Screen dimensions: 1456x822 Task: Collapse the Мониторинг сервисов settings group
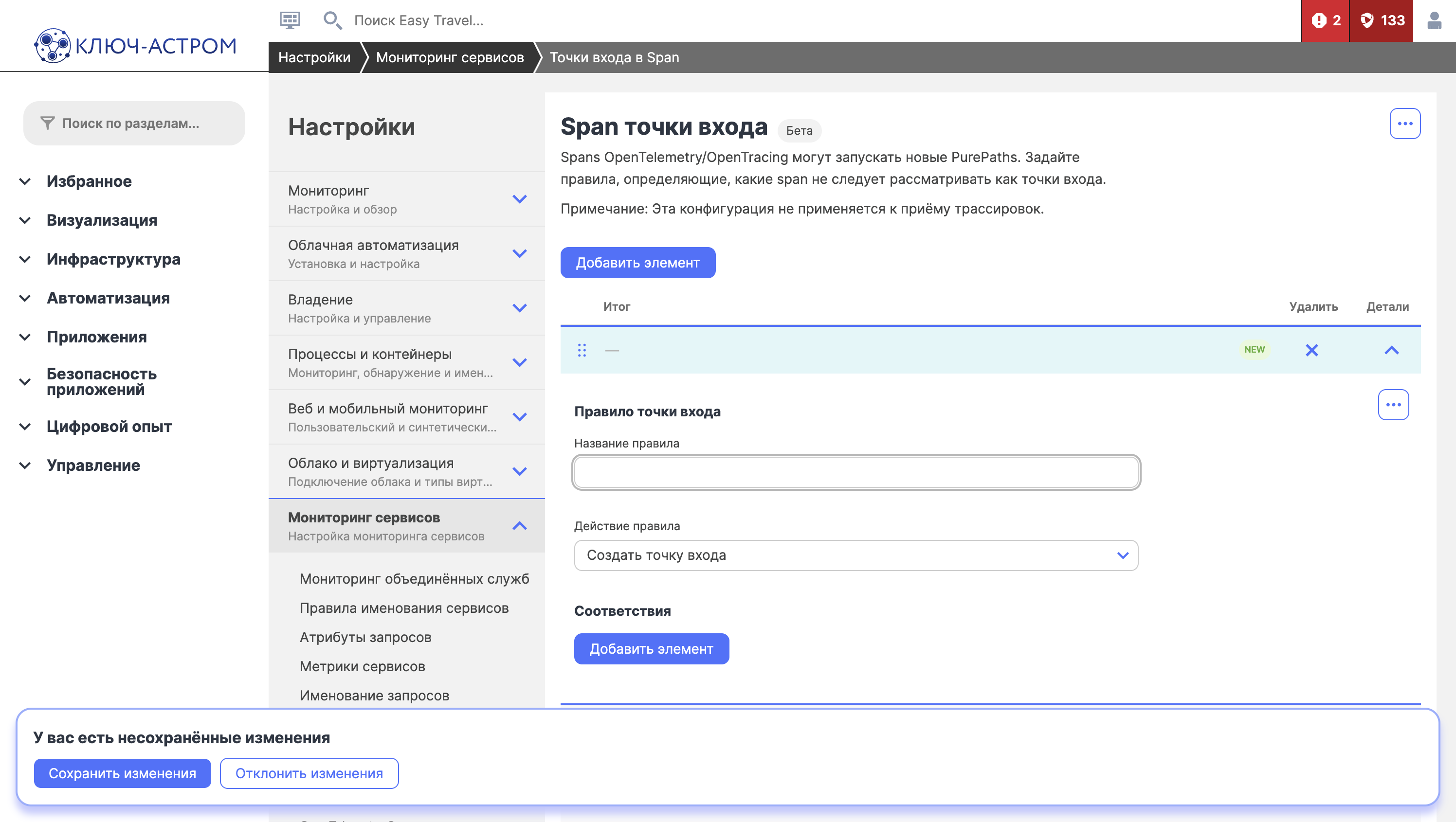coord(519,526)
